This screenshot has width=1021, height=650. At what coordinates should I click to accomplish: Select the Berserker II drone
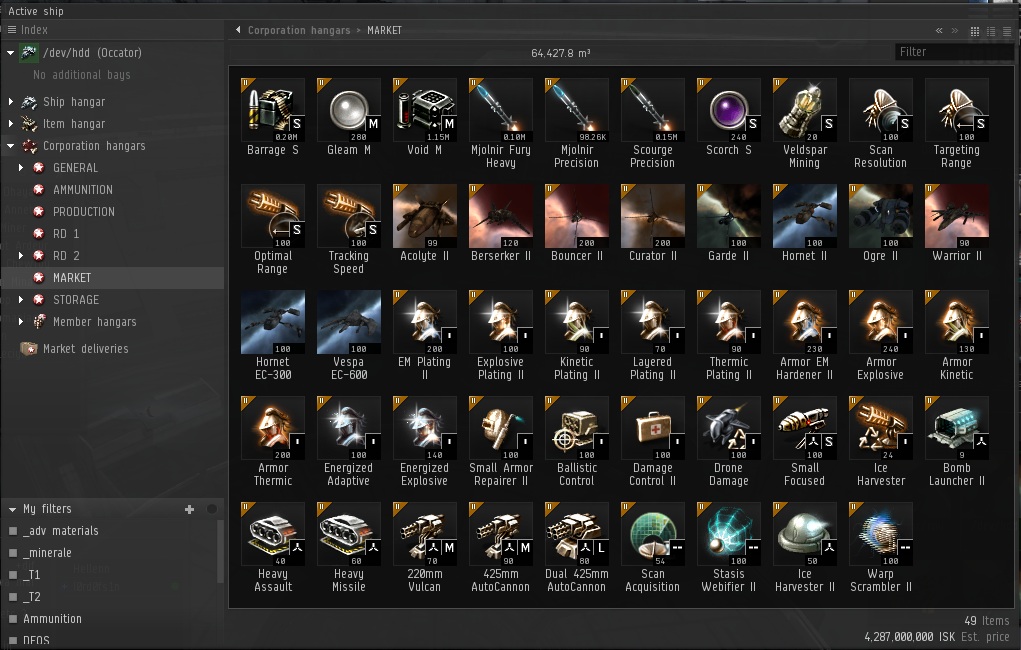[501, 223]
